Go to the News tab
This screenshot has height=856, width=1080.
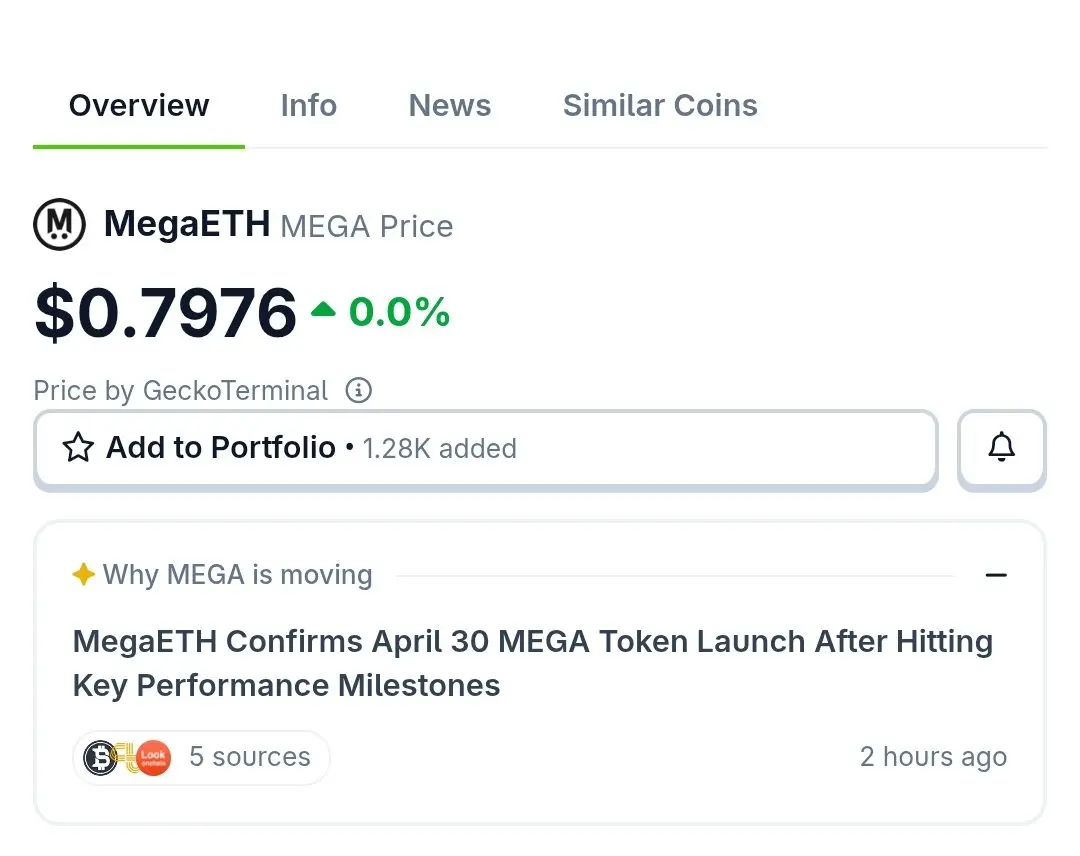pos(450,105)
